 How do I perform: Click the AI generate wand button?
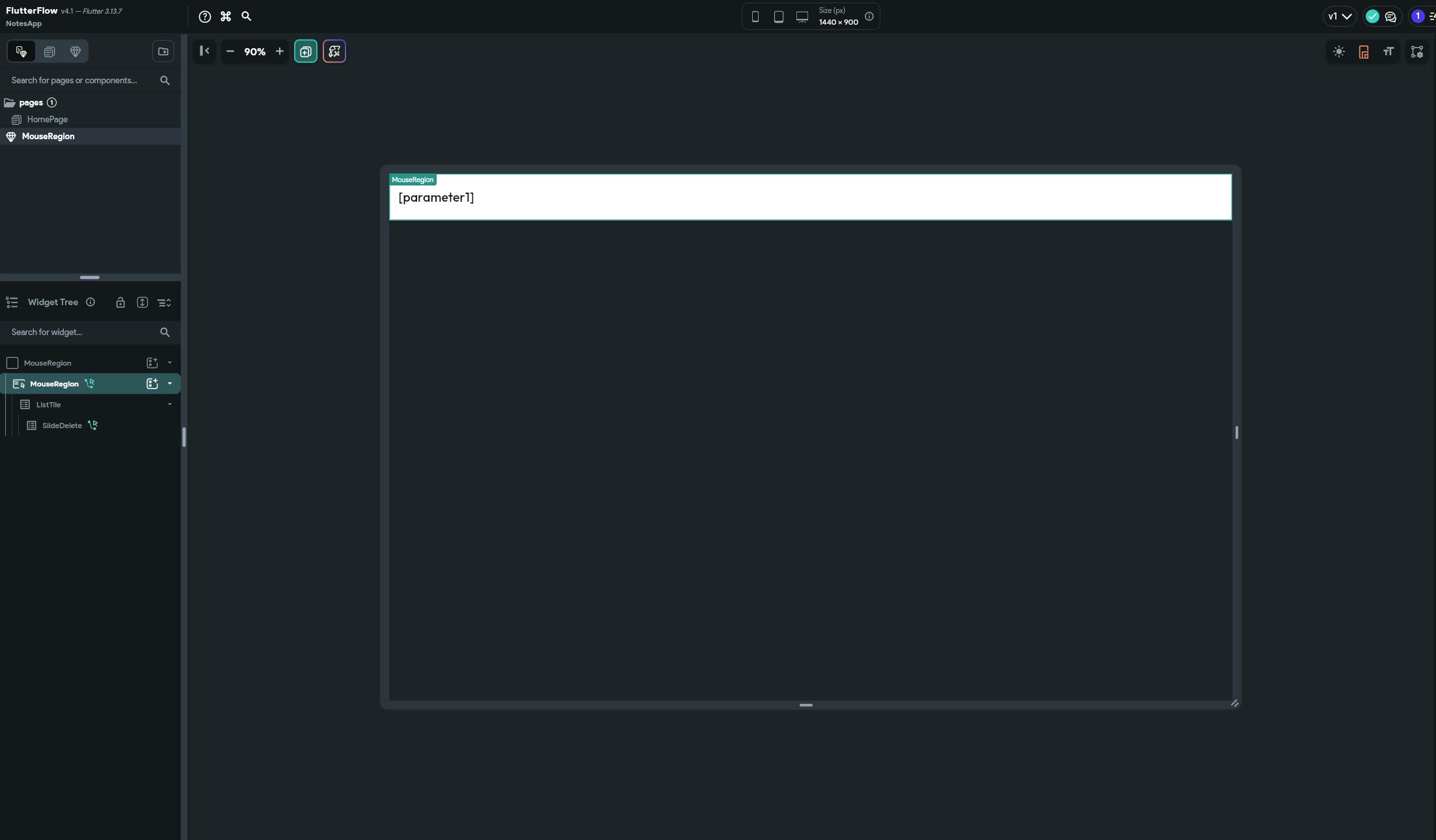(x=334, y=51)
